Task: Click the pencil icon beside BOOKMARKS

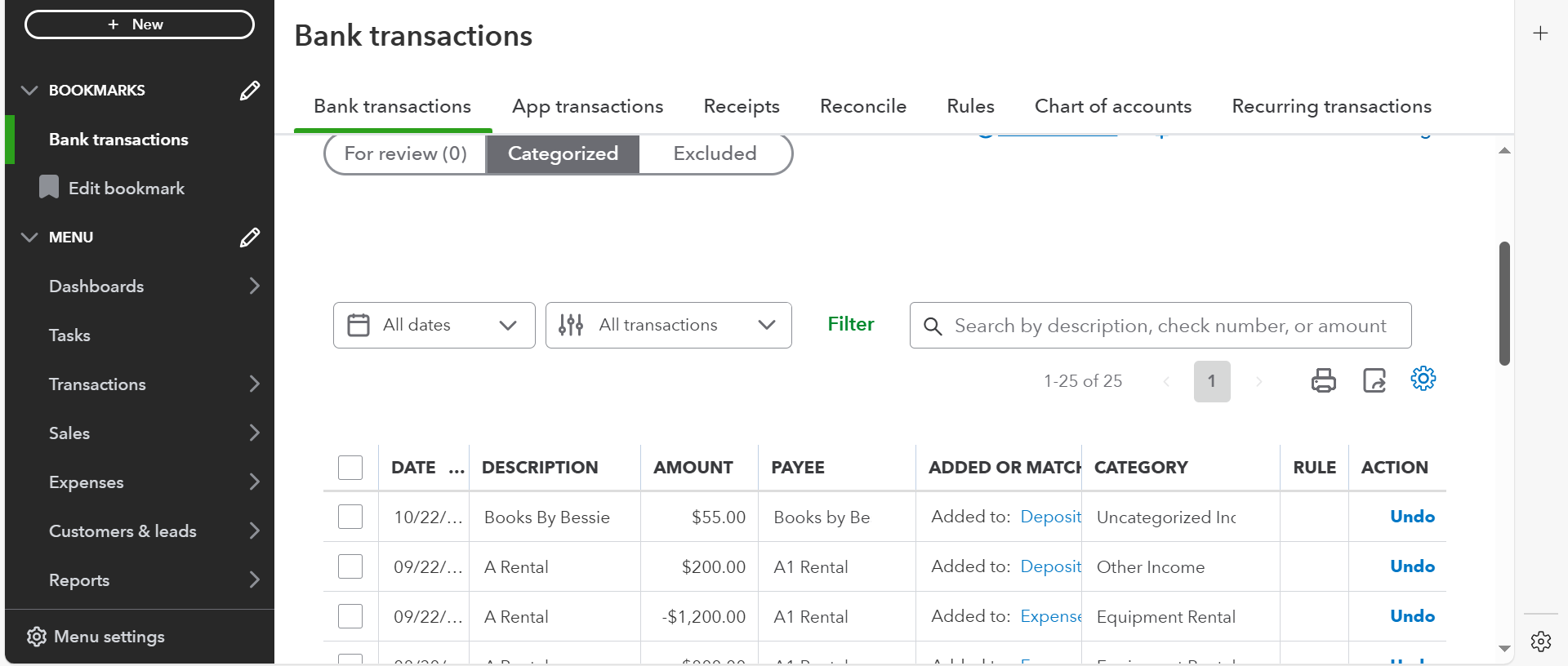Action: (x=250, y=91)
